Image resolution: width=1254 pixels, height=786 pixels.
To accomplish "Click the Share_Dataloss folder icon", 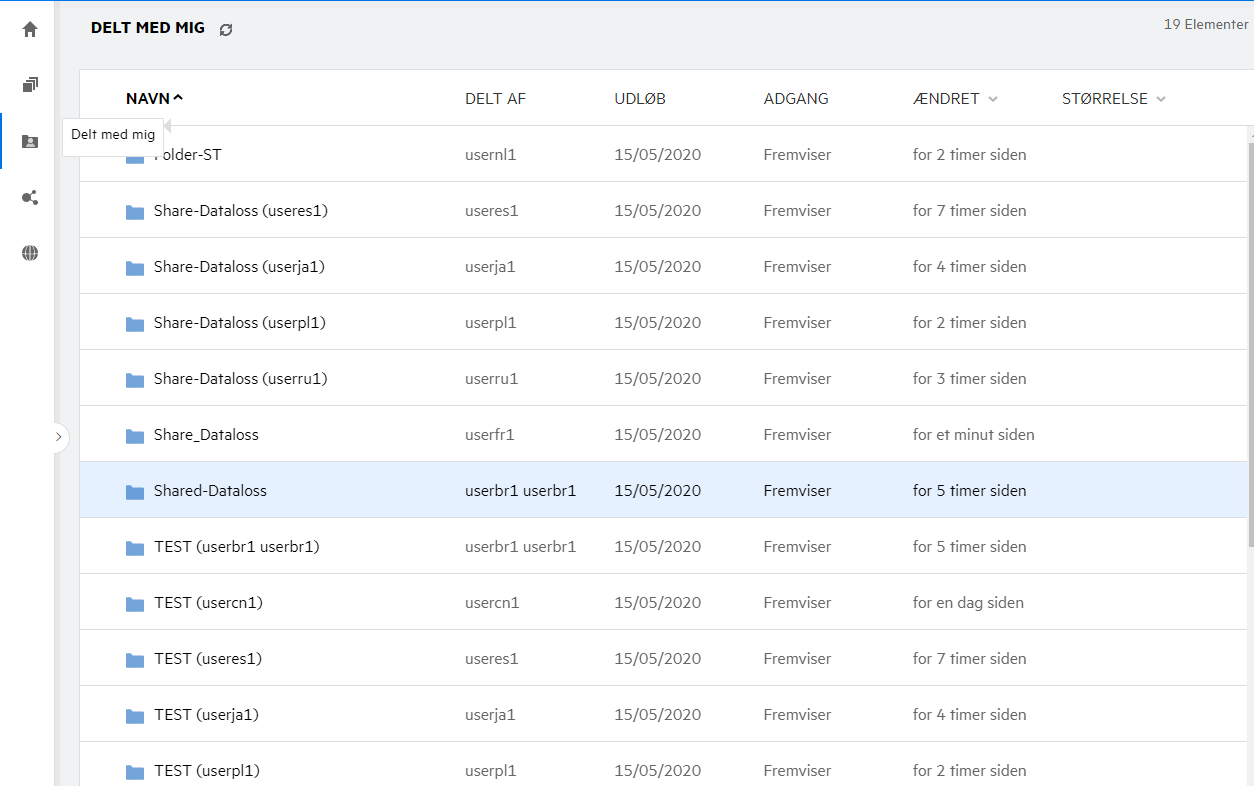I will coord(135,436).
